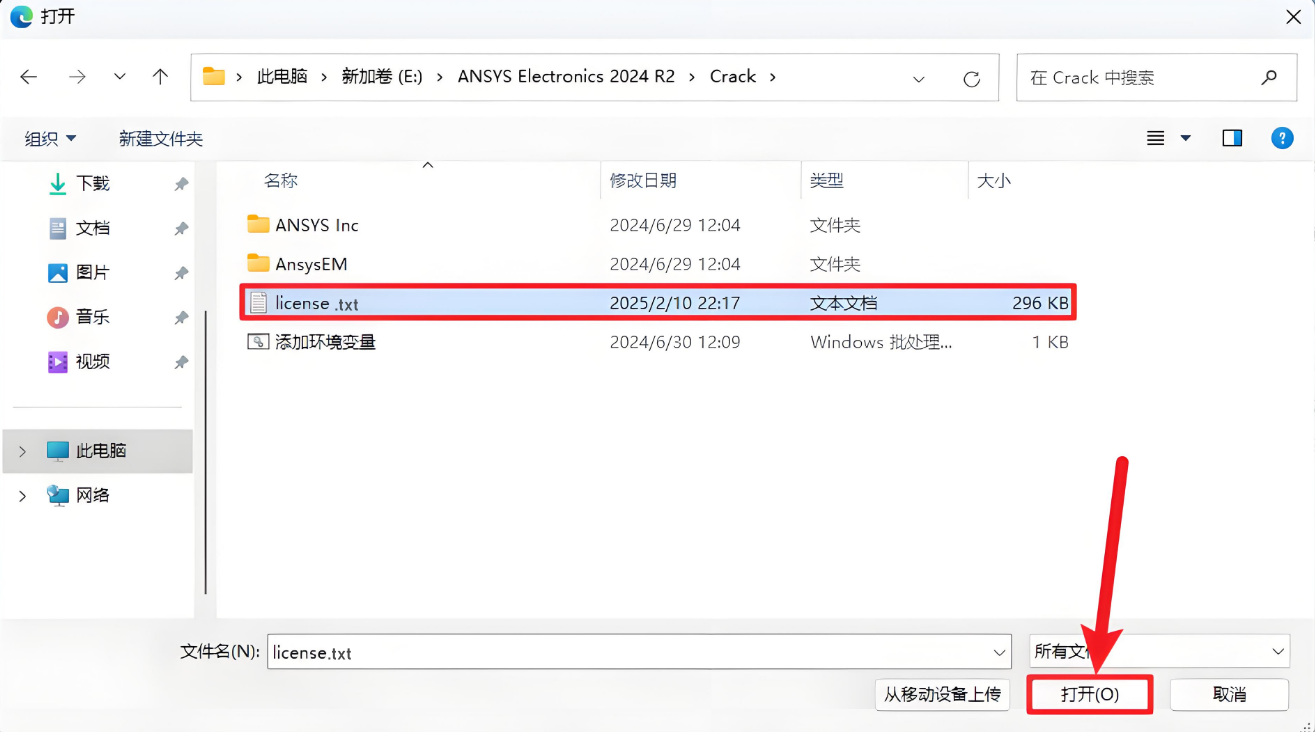The height and width of the screenshot is (732, 1315).
Task: Click navigation pane scrollbar
Action: coord(205,452)
